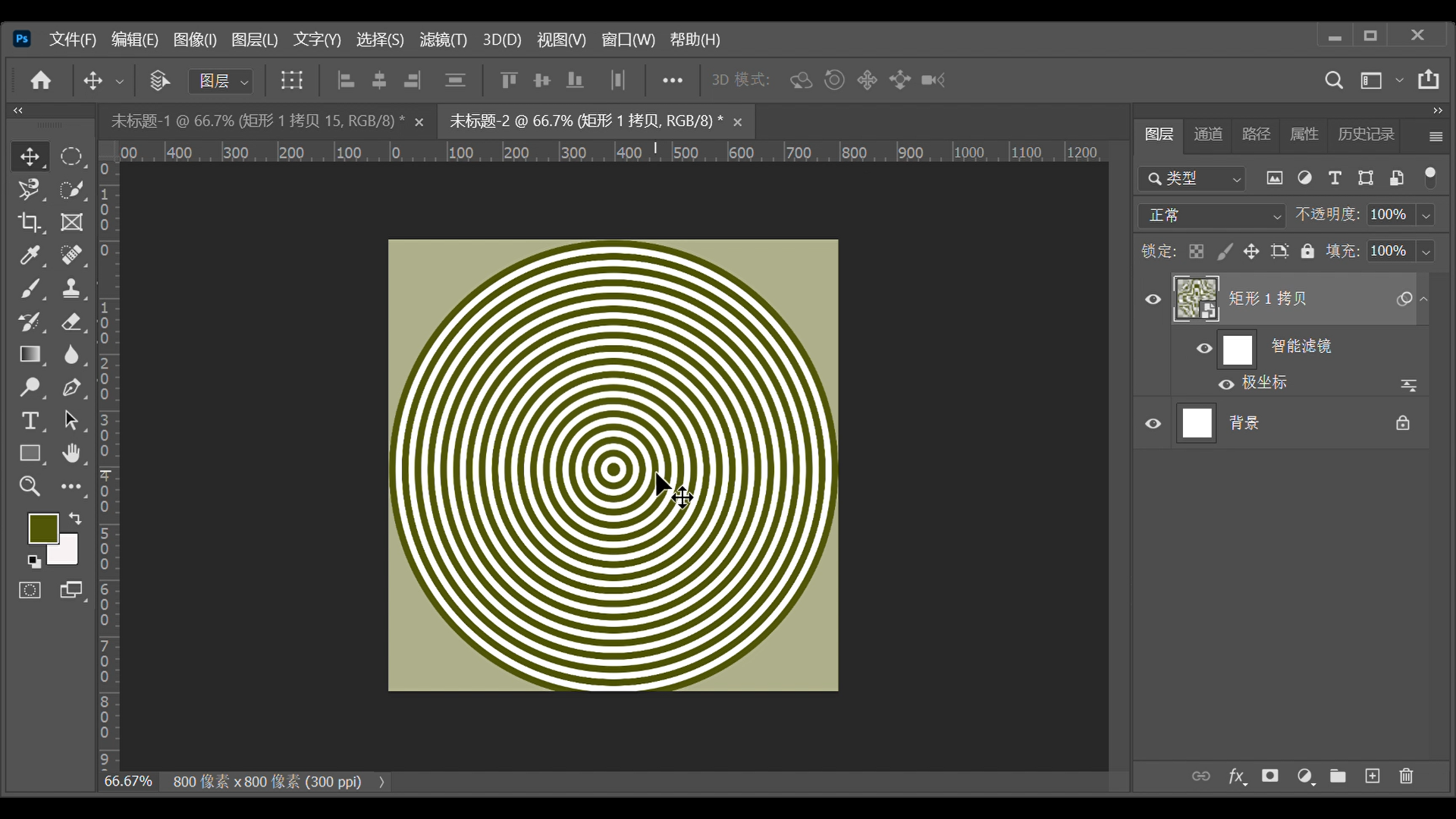Screen dimensions: 1456x819
Task: Select the Horizontal Type tool
Action: click(x=30, y=420)
